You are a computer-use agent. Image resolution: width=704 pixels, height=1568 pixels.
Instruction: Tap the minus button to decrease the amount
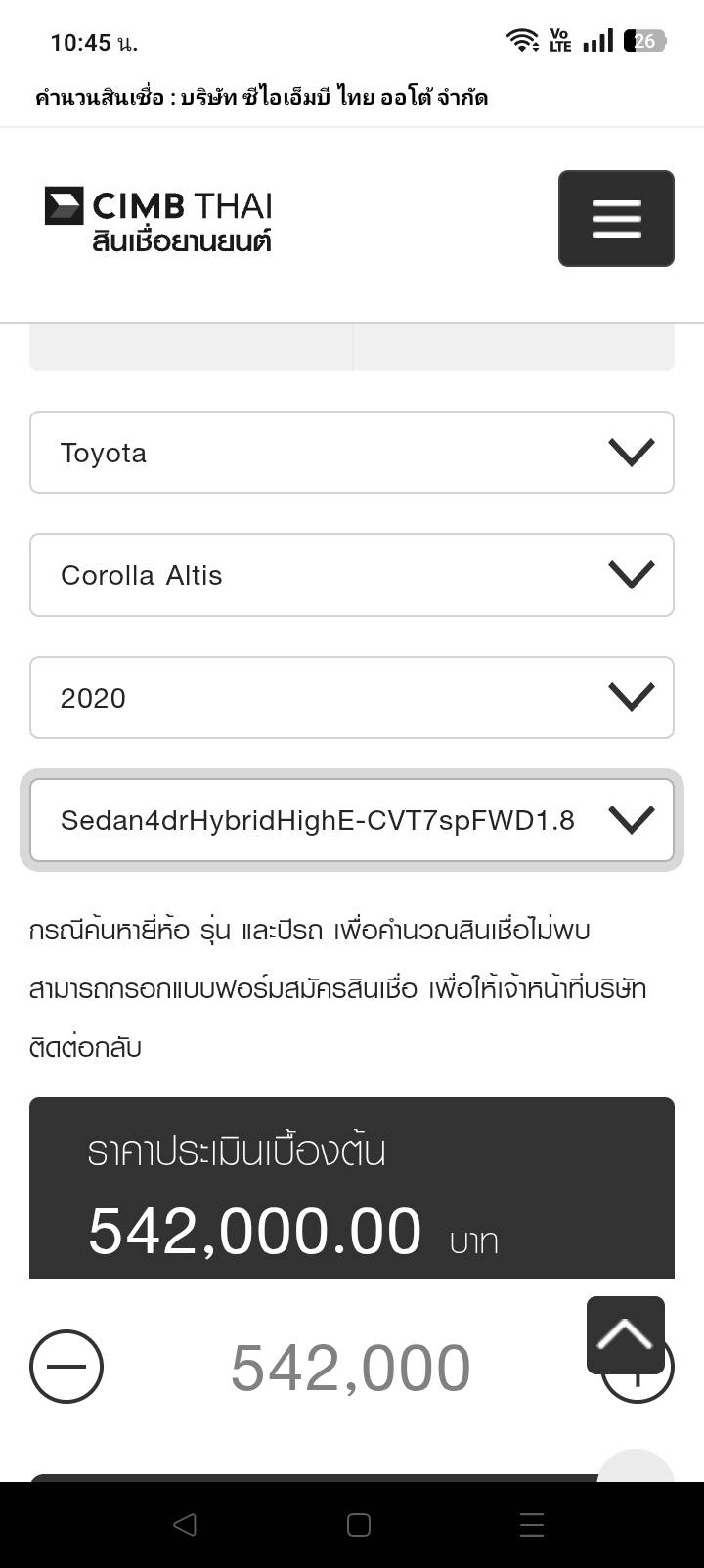point(66,1367)
